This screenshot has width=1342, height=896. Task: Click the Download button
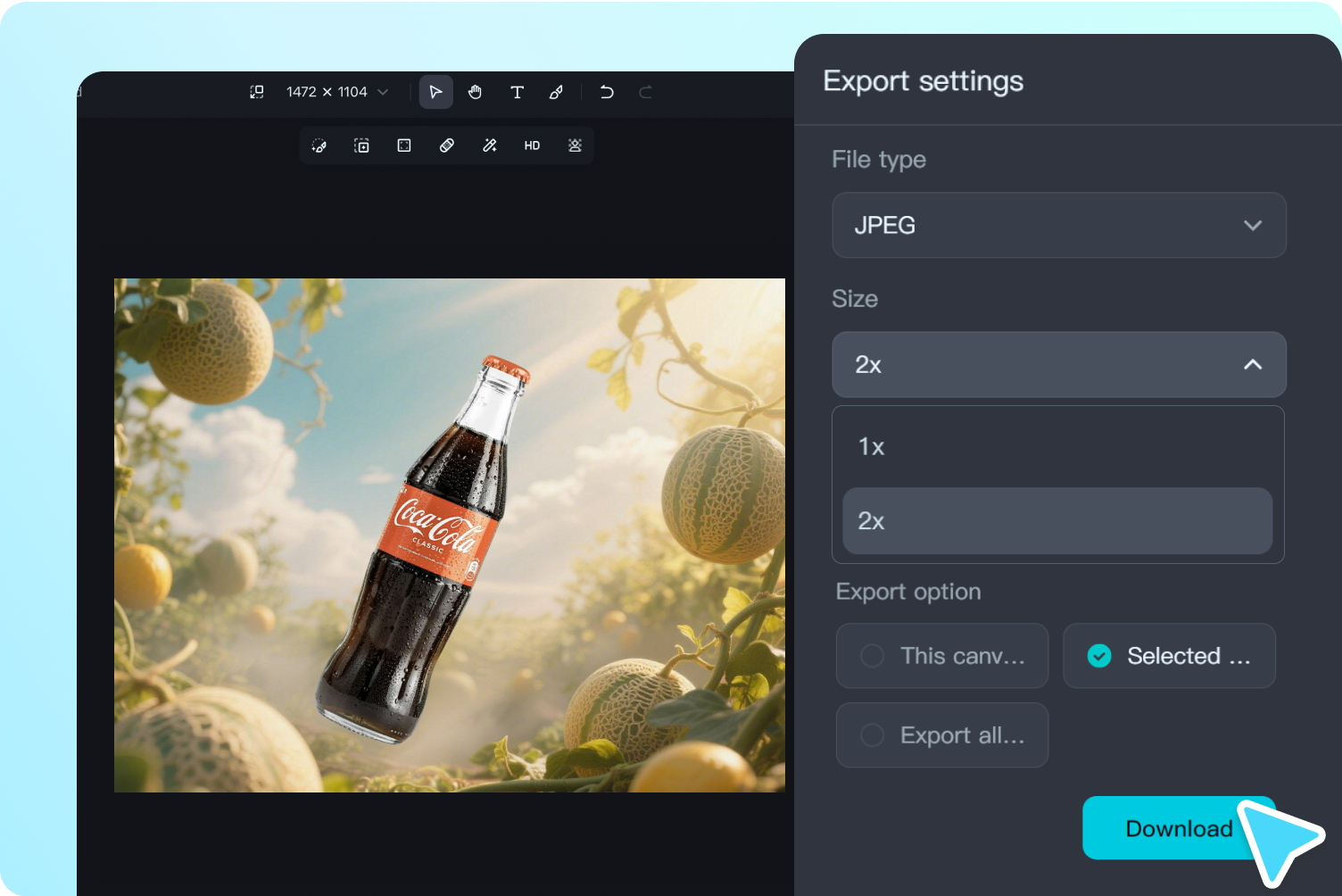tap(1179, 828)
